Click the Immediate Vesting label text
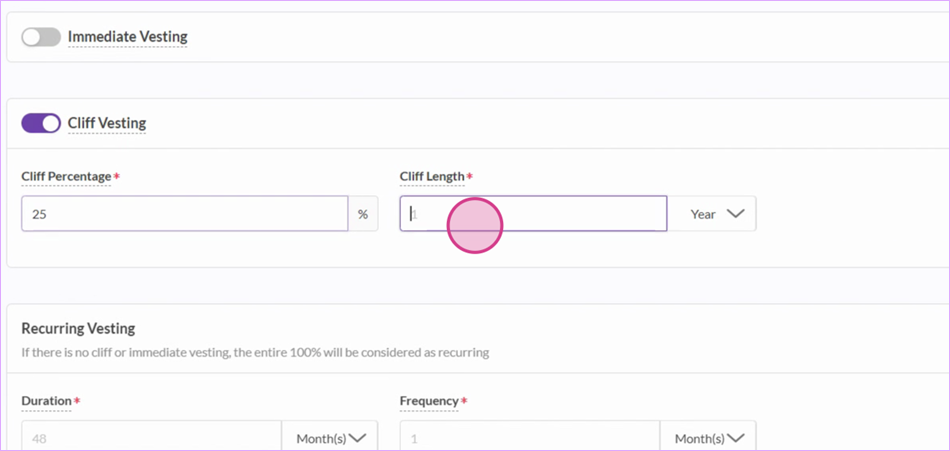 (x=127, y=37)
